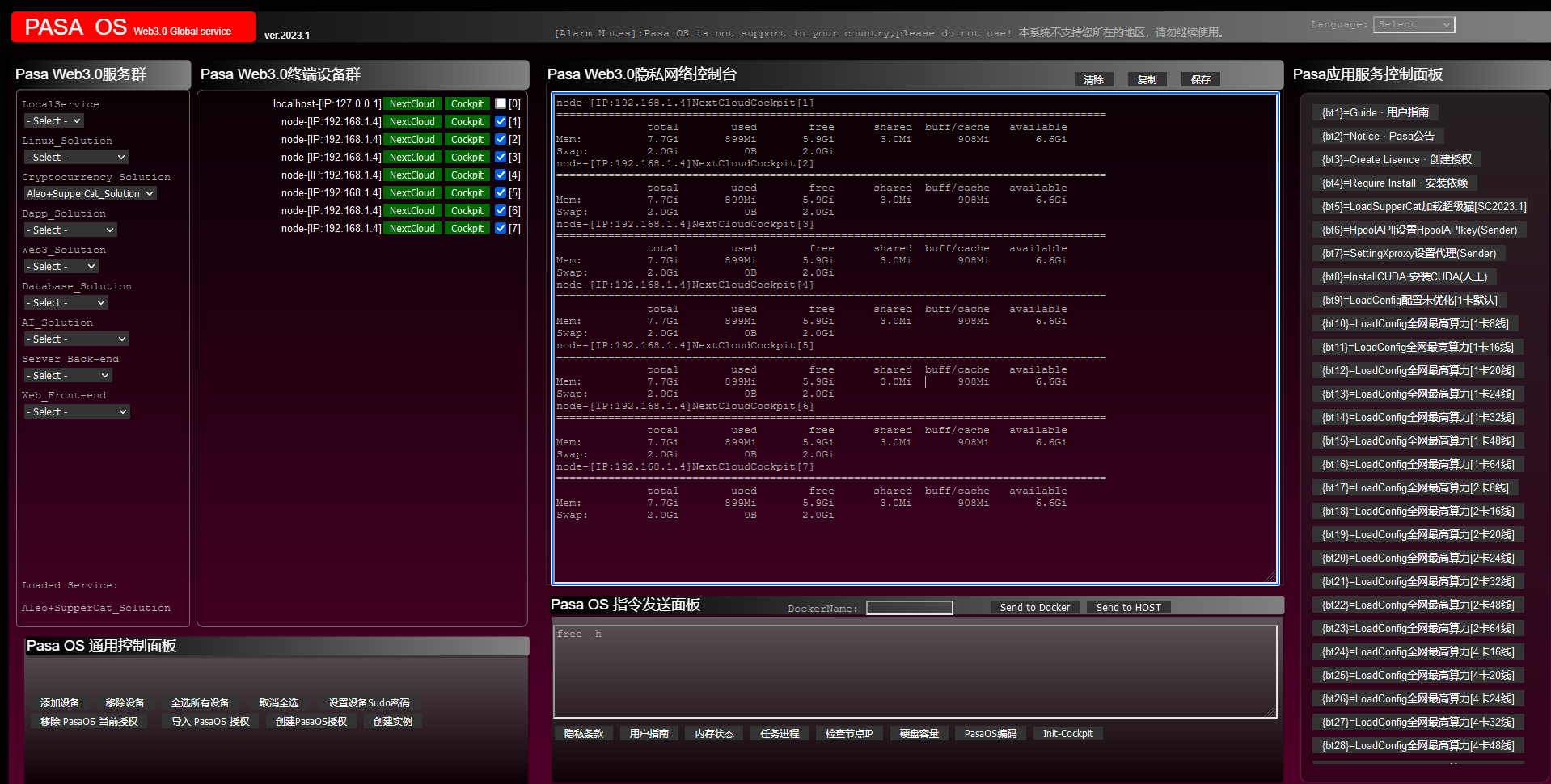1551x784 pixels.
Task: Open NextCloud for node [7]
Action: click(x=412, y=228)
